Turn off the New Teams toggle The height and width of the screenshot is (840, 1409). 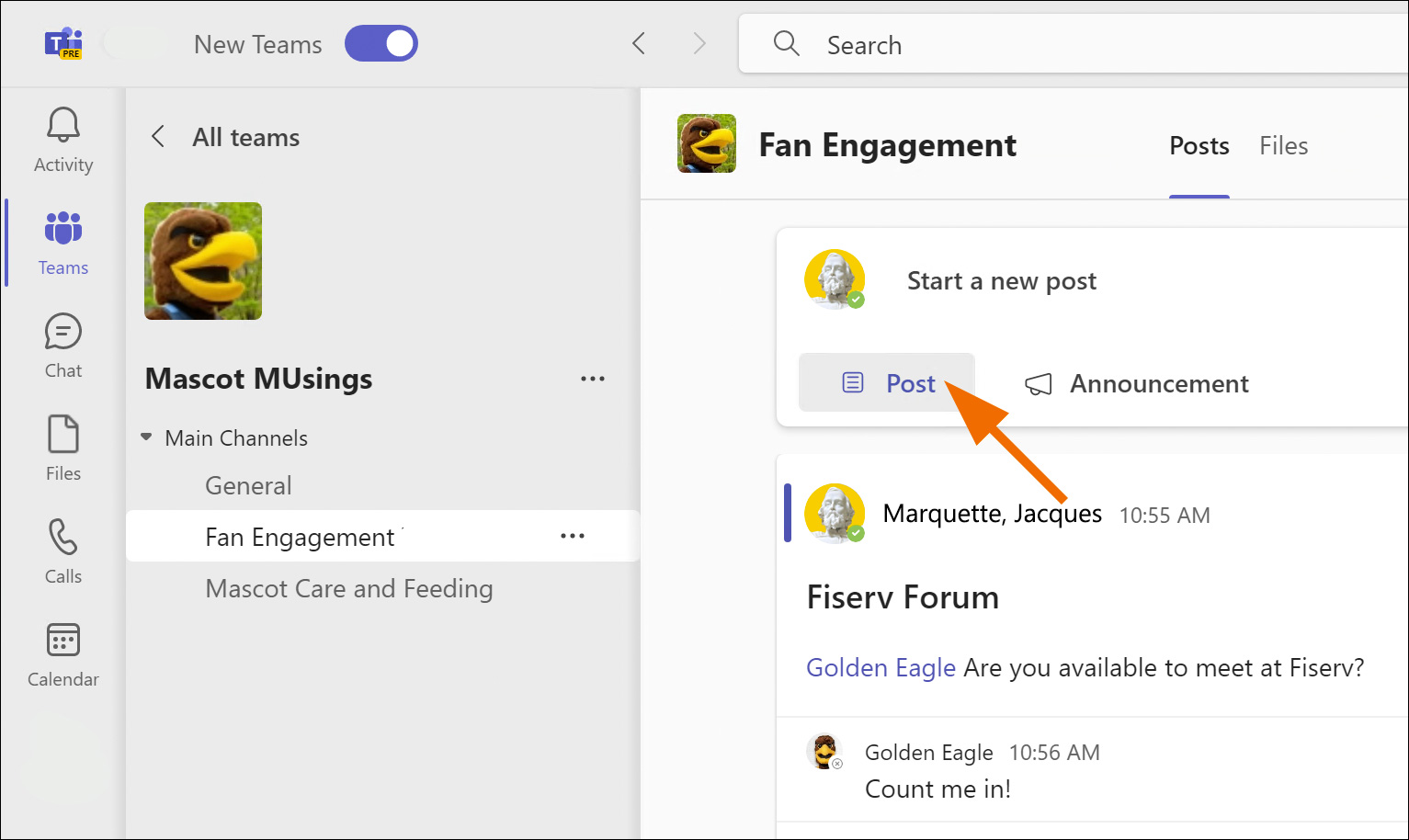click(381, 43)
